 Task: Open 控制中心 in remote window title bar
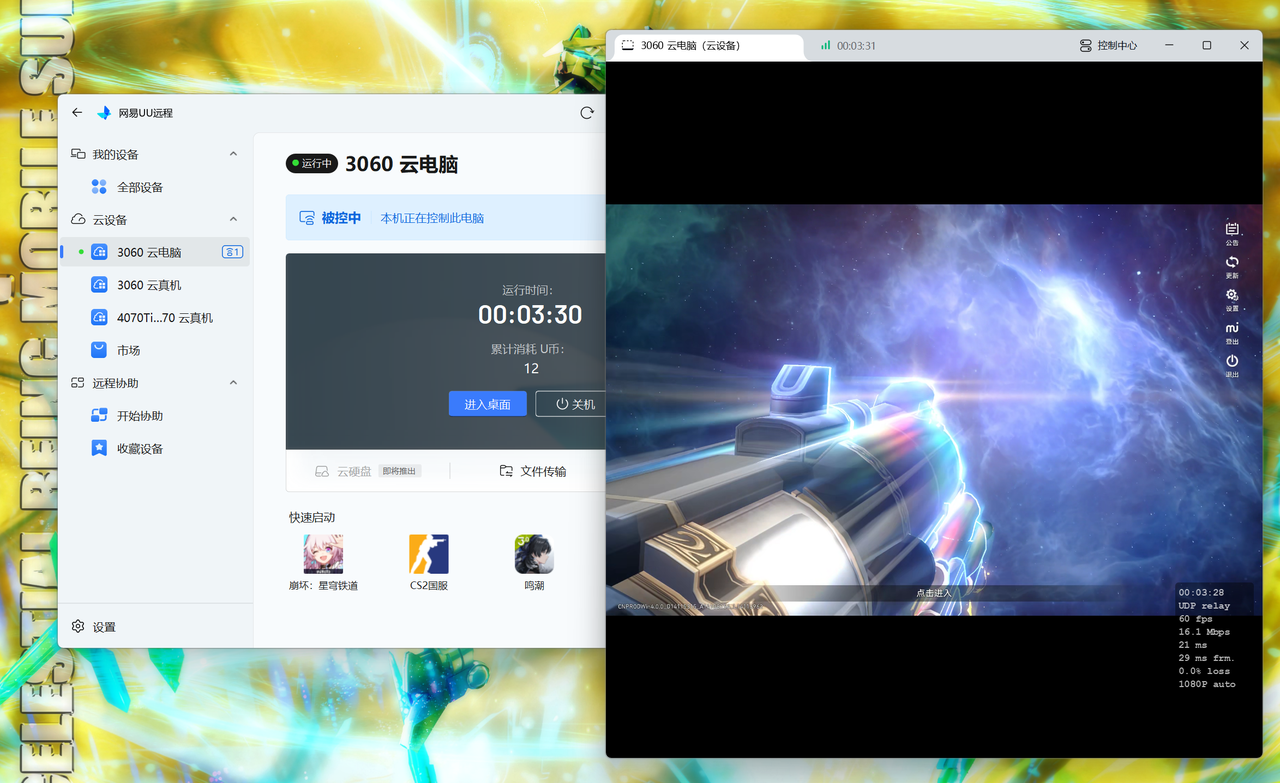point(1108,46)
